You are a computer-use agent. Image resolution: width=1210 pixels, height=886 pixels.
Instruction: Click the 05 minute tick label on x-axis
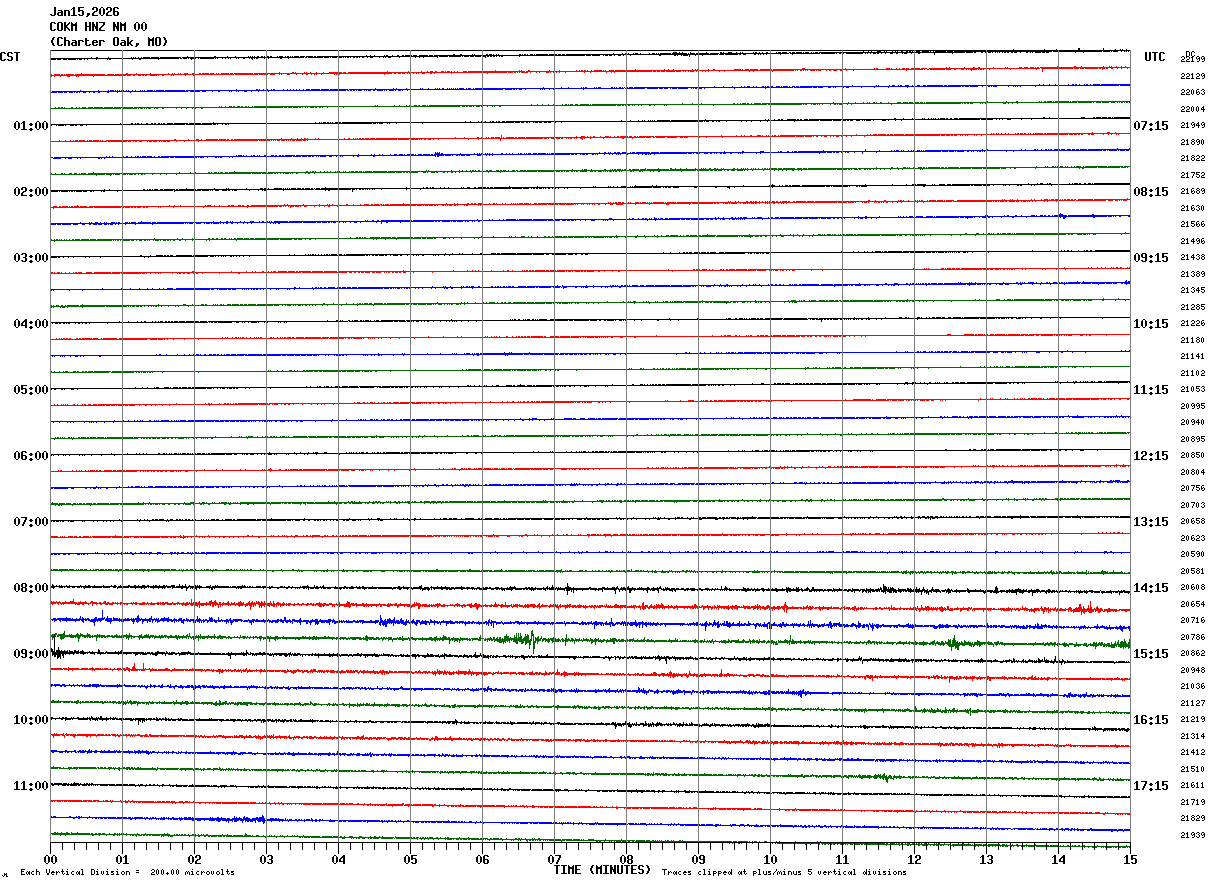(x=410, y=859)
